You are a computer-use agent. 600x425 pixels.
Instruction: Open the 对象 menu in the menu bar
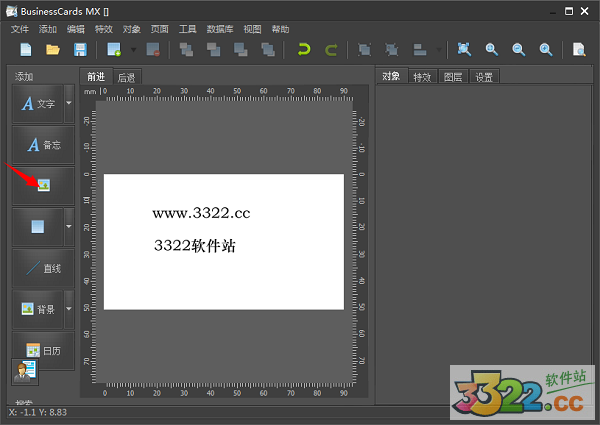(x=132, y=29)
